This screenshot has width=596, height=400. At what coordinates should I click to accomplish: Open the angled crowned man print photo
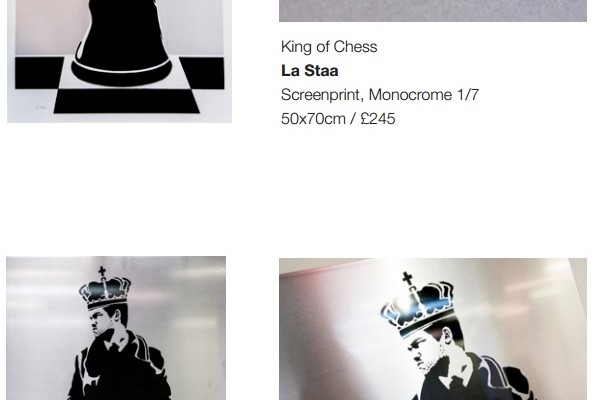(x=433, y=329)
